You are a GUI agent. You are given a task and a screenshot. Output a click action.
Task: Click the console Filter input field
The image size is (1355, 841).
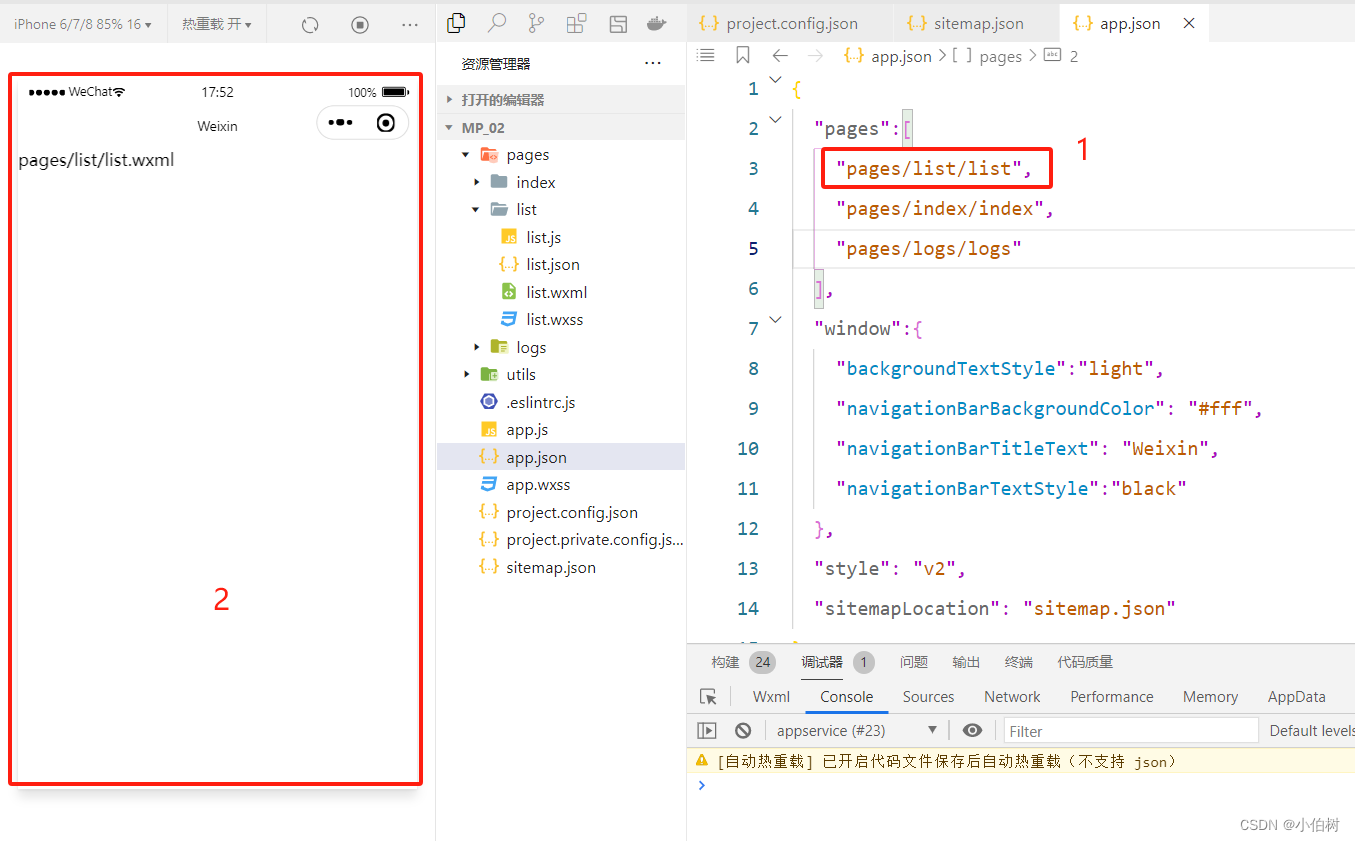coord(1130,730)
